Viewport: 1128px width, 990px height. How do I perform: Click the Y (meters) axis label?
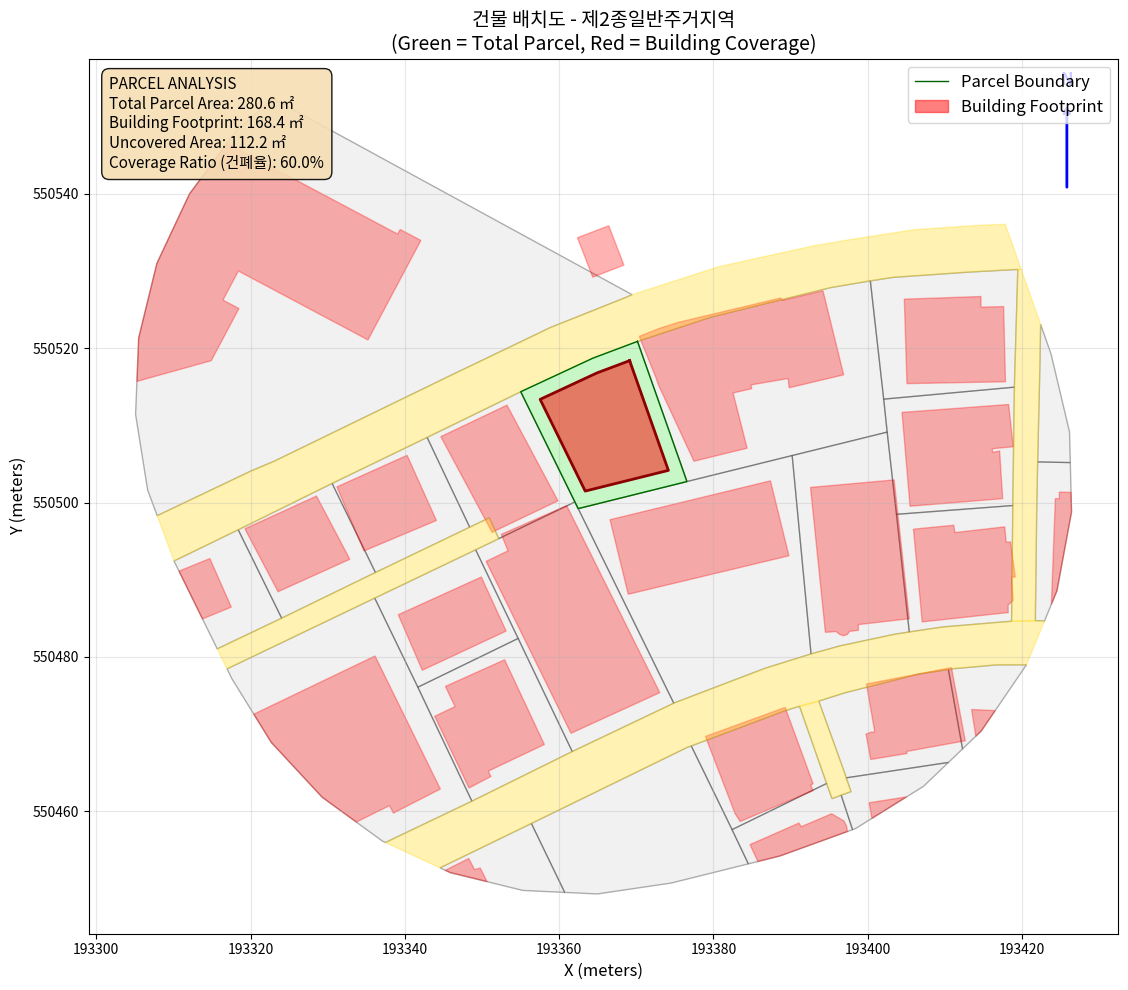pos(17,497)
